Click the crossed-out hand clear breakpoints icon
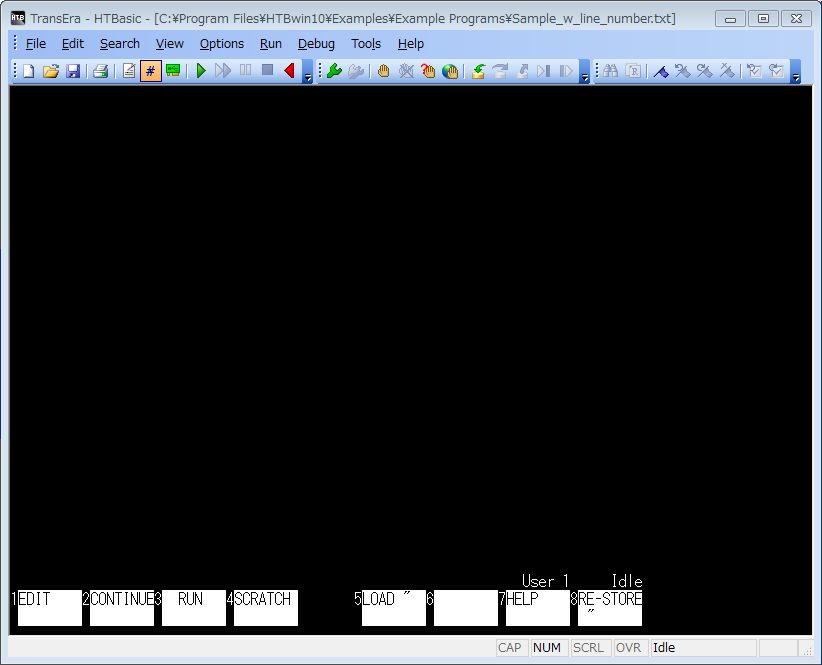The image size is (822, 665). click(x=406, y=71)
